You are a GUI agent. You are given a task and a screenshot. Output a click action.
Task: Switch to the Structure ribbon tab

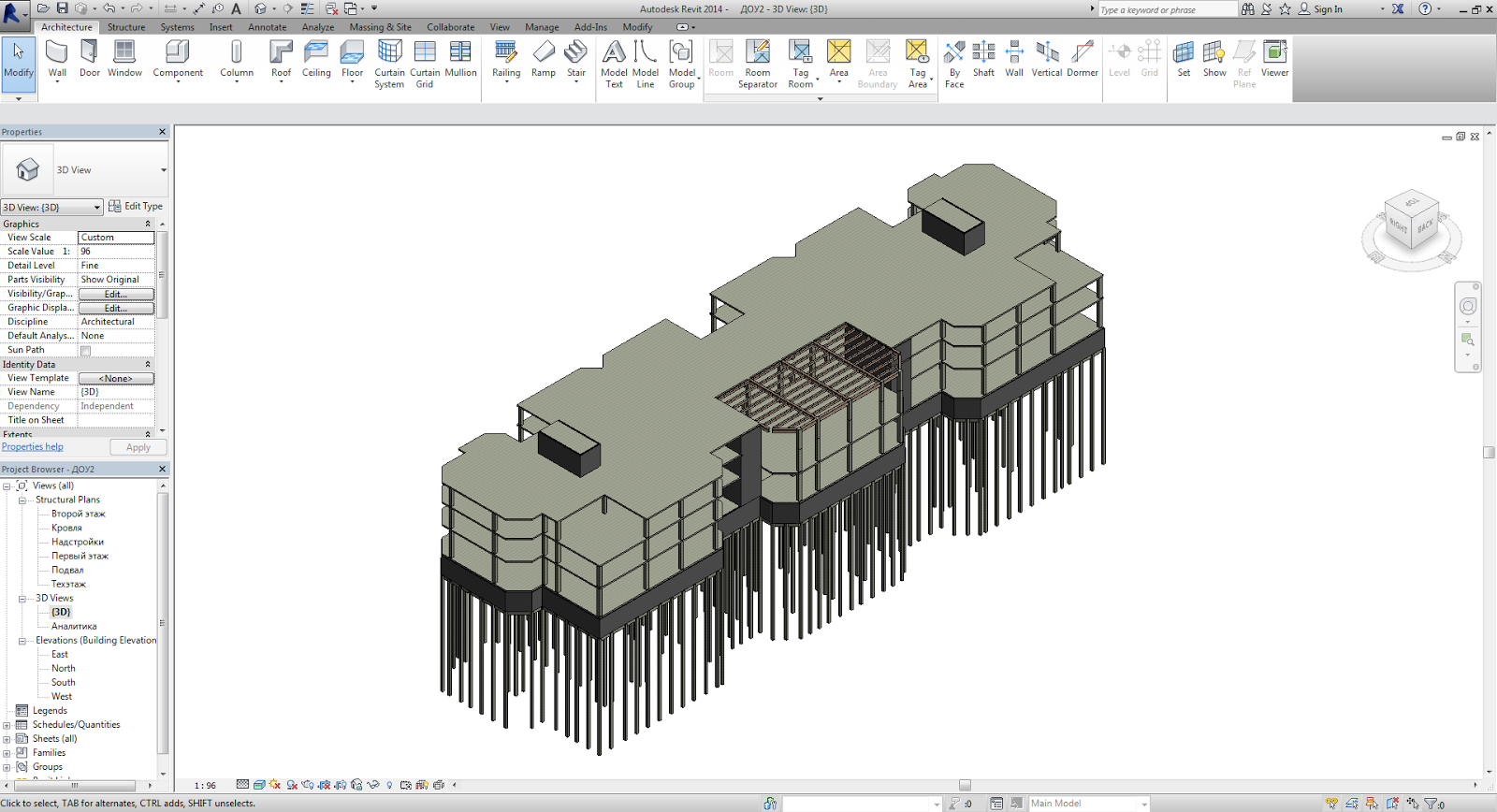126,27
